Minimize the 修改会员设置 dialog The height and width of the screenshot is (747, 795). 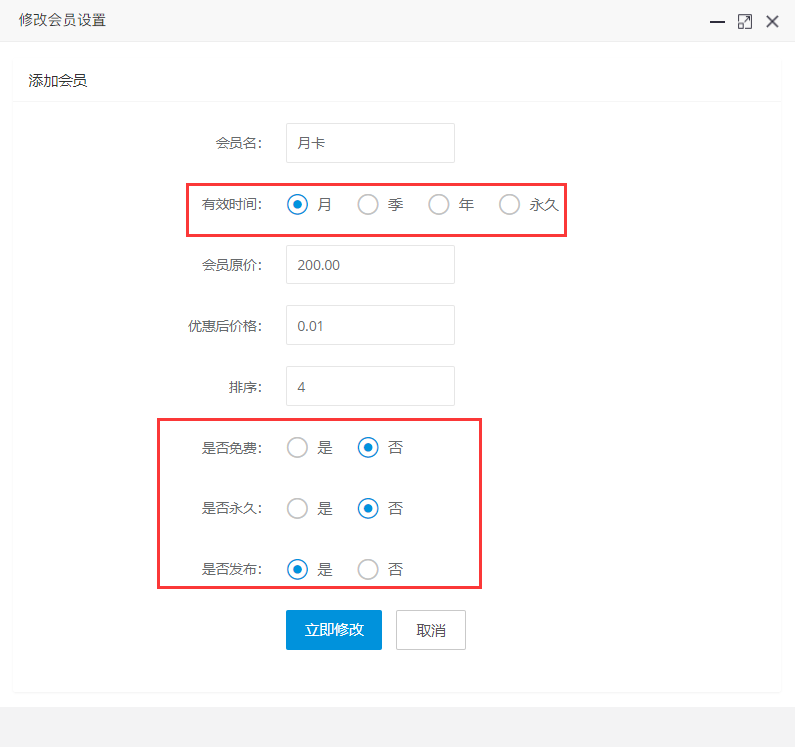click(717, 22)
